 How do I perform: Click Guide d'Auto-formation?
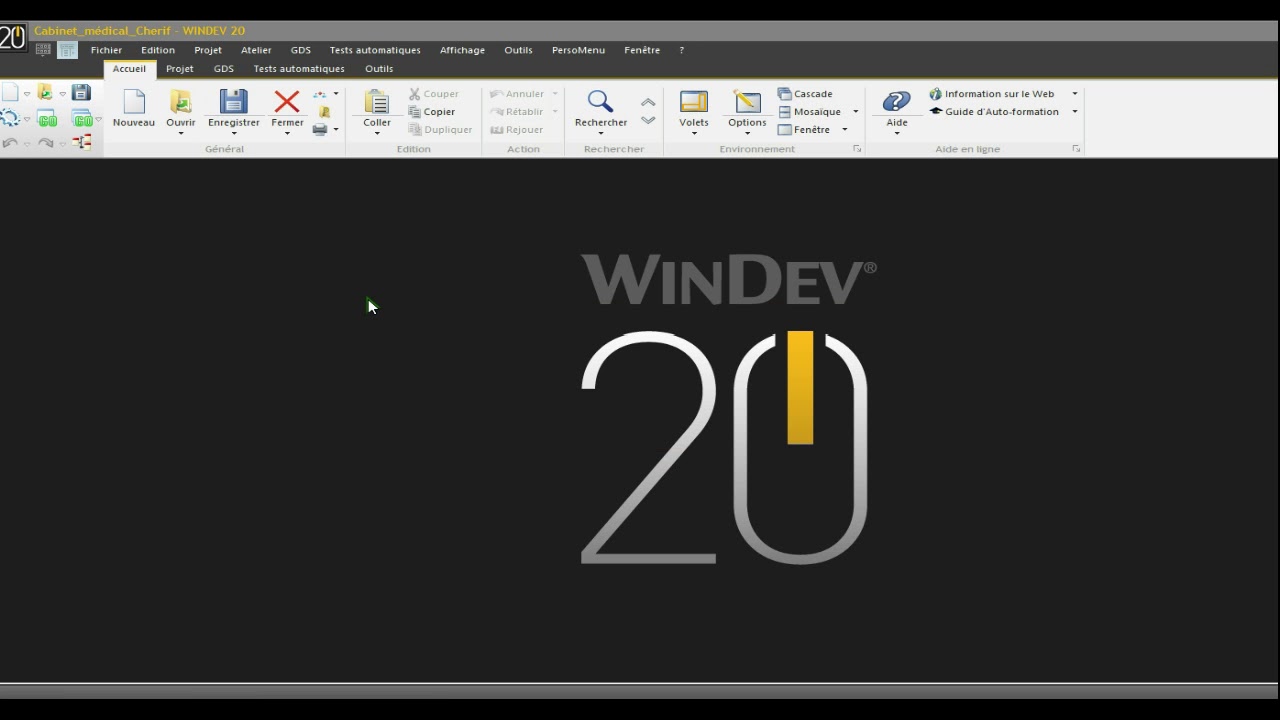click(994, 112)
